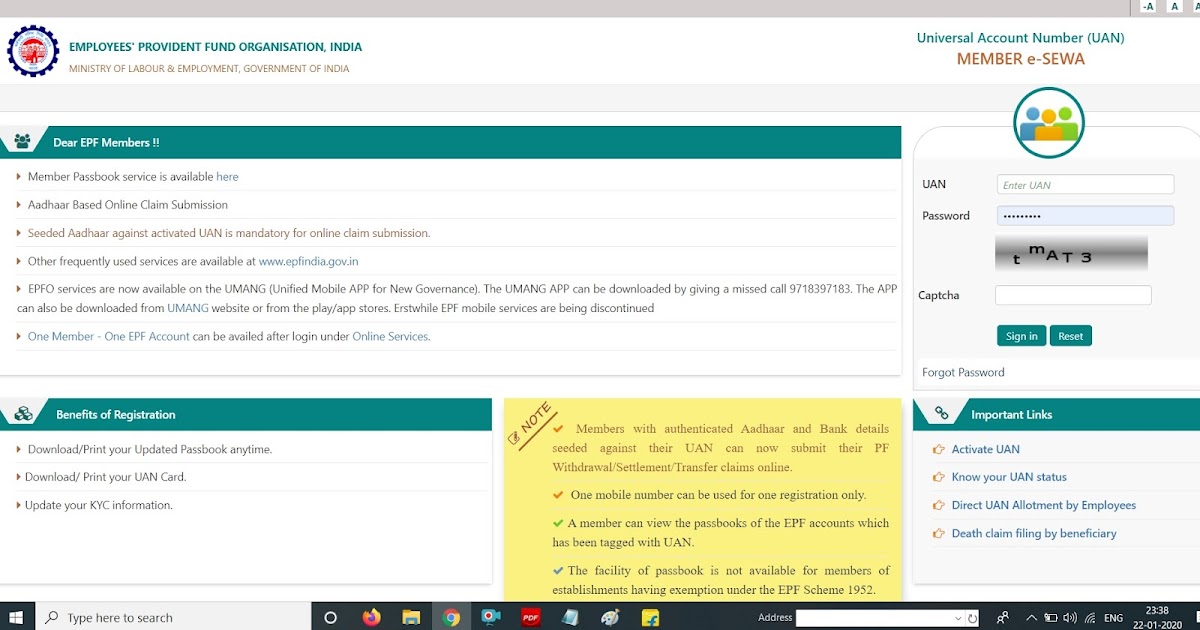The height and width of the screenshot is (630, 1200).
Task: Click the key icon beside Important Links
Action: pos(940,411)
